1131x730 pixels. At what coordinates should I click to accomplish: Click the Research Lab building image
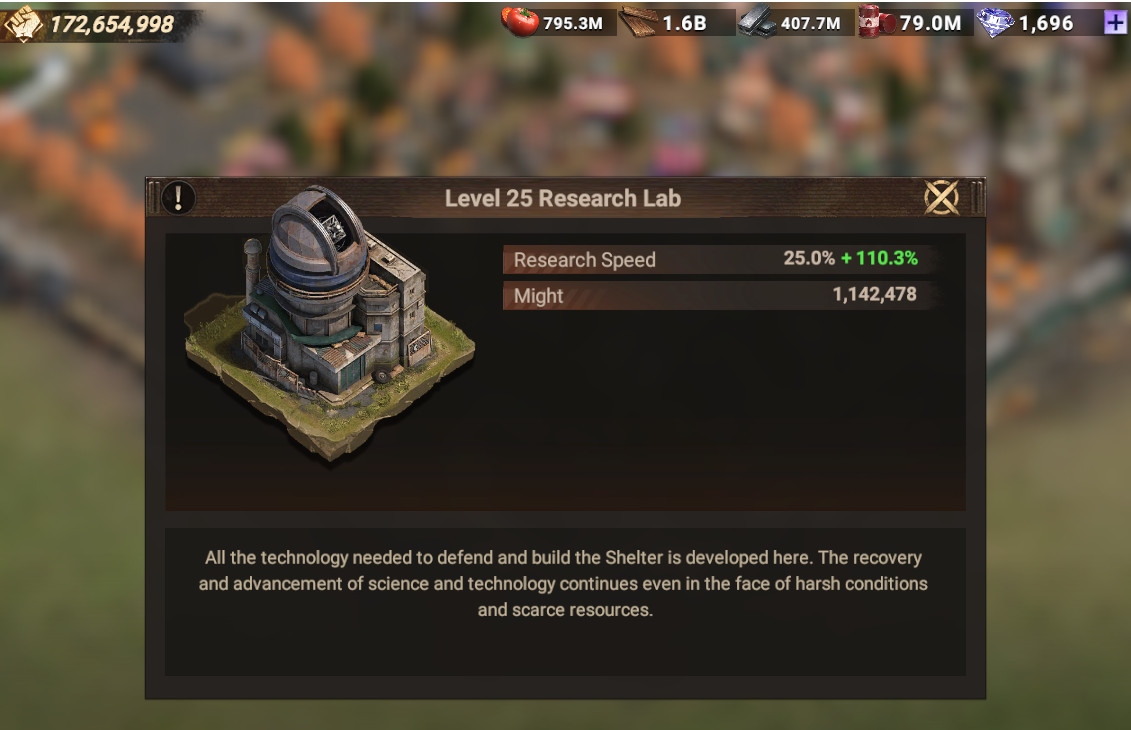pyautogui.click(x=330, y=321)
